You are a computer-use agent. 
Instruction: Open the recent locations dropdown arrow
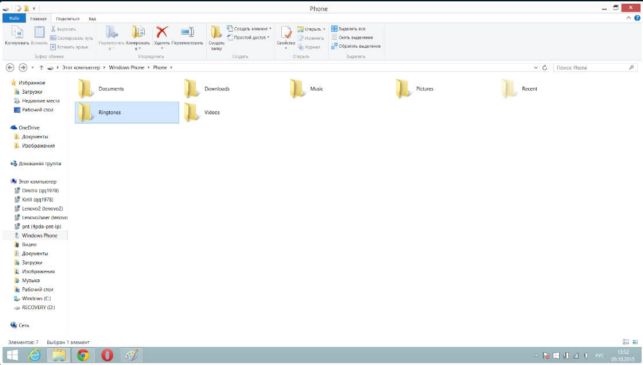(x=32, y=68)
